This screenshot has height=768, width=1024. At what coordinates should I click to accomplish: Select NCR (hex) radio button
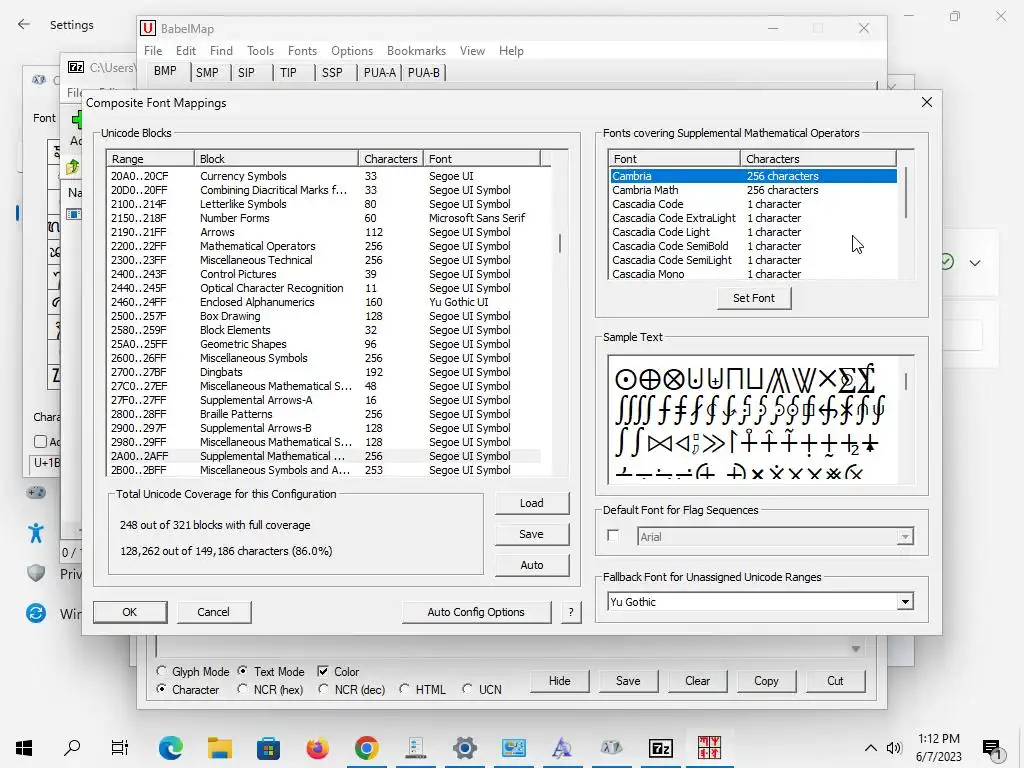(x=242, y=689)
